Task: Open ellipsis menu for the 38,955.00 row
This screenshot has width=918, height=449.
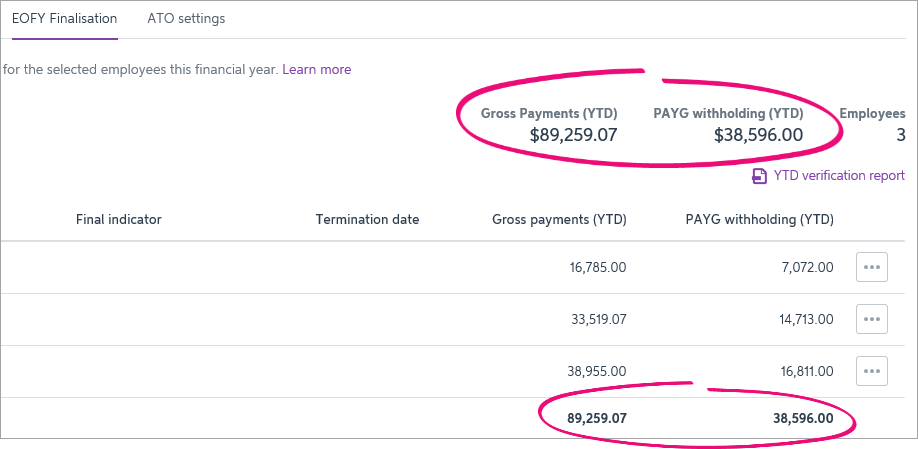Action: coord(871,370)
